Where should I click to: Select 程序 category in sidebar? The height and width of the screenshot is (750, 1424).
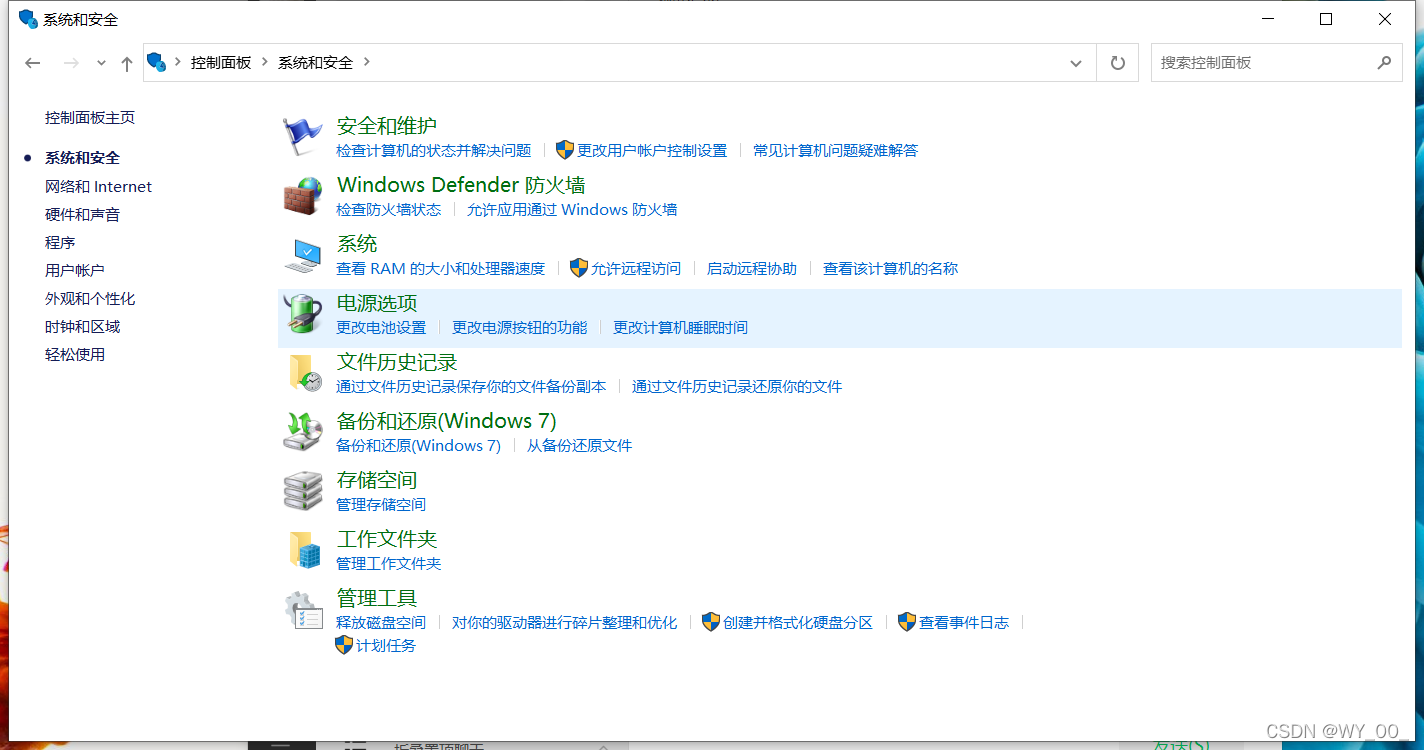tap(60, 242)
